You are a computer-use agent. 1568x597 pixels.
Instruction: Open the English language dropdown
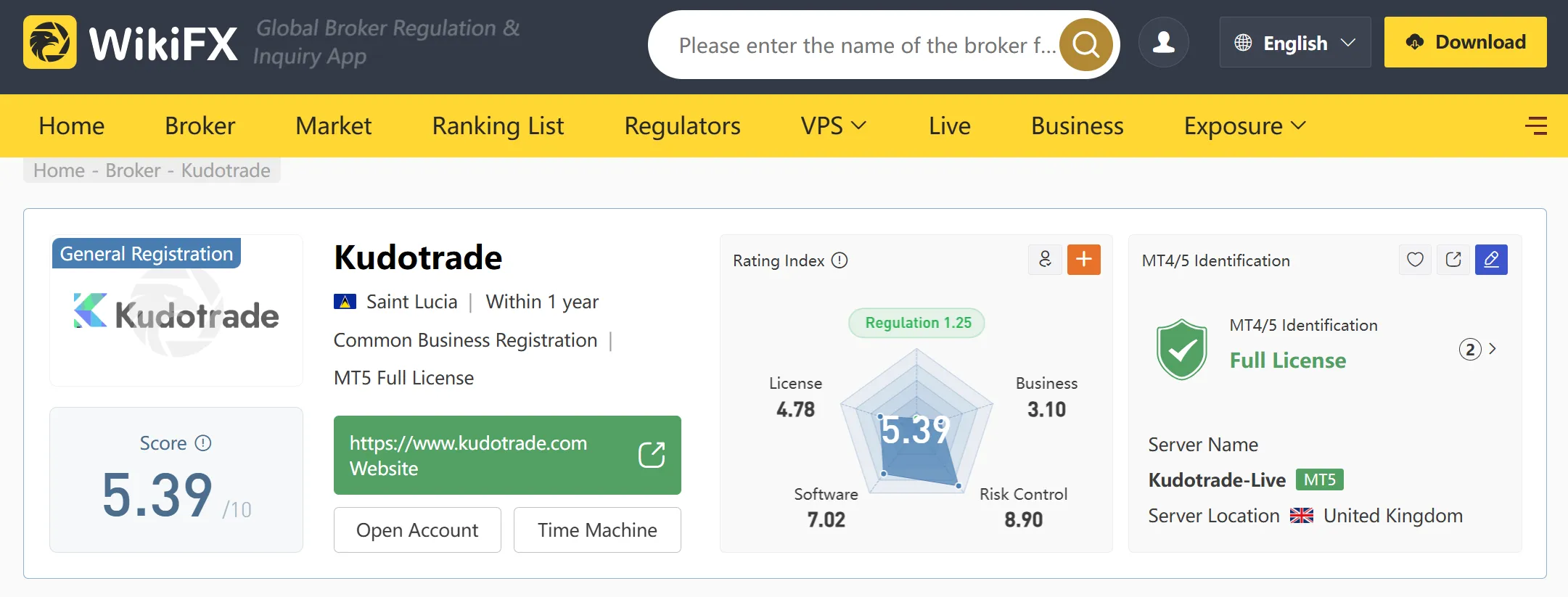[1295, 43]
